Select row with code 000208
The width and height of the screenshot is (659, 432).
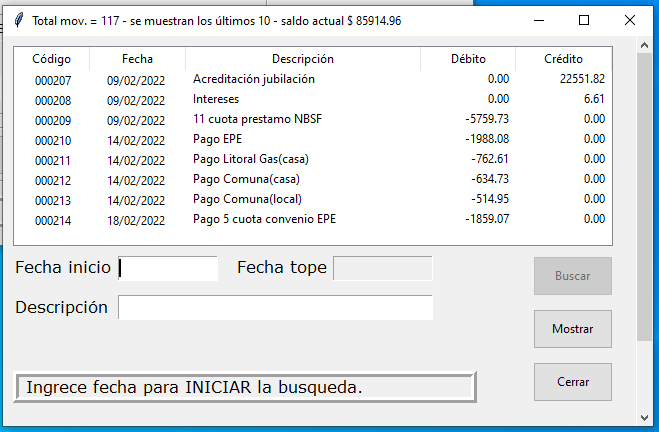pos(313,100)
